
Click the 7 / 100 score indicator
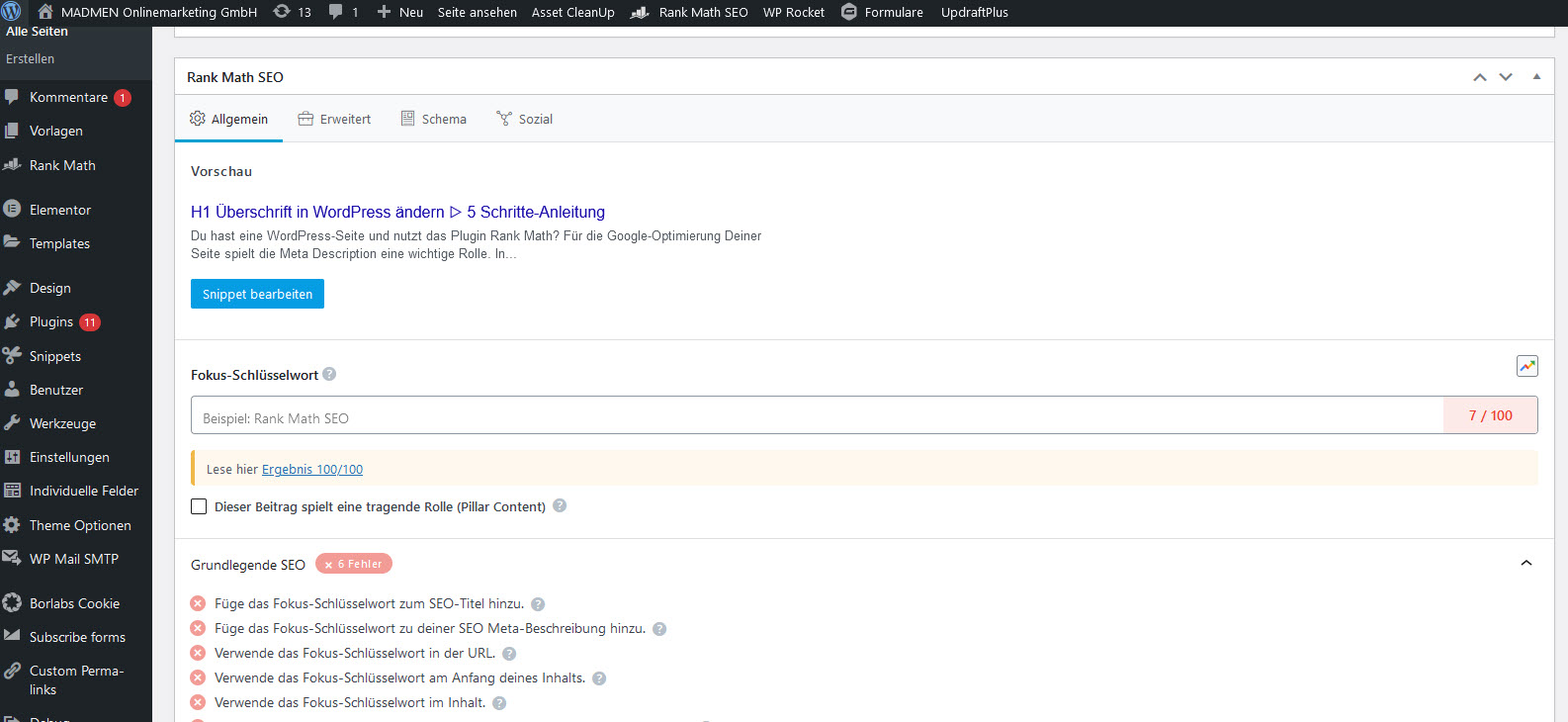coord(1491,415)
